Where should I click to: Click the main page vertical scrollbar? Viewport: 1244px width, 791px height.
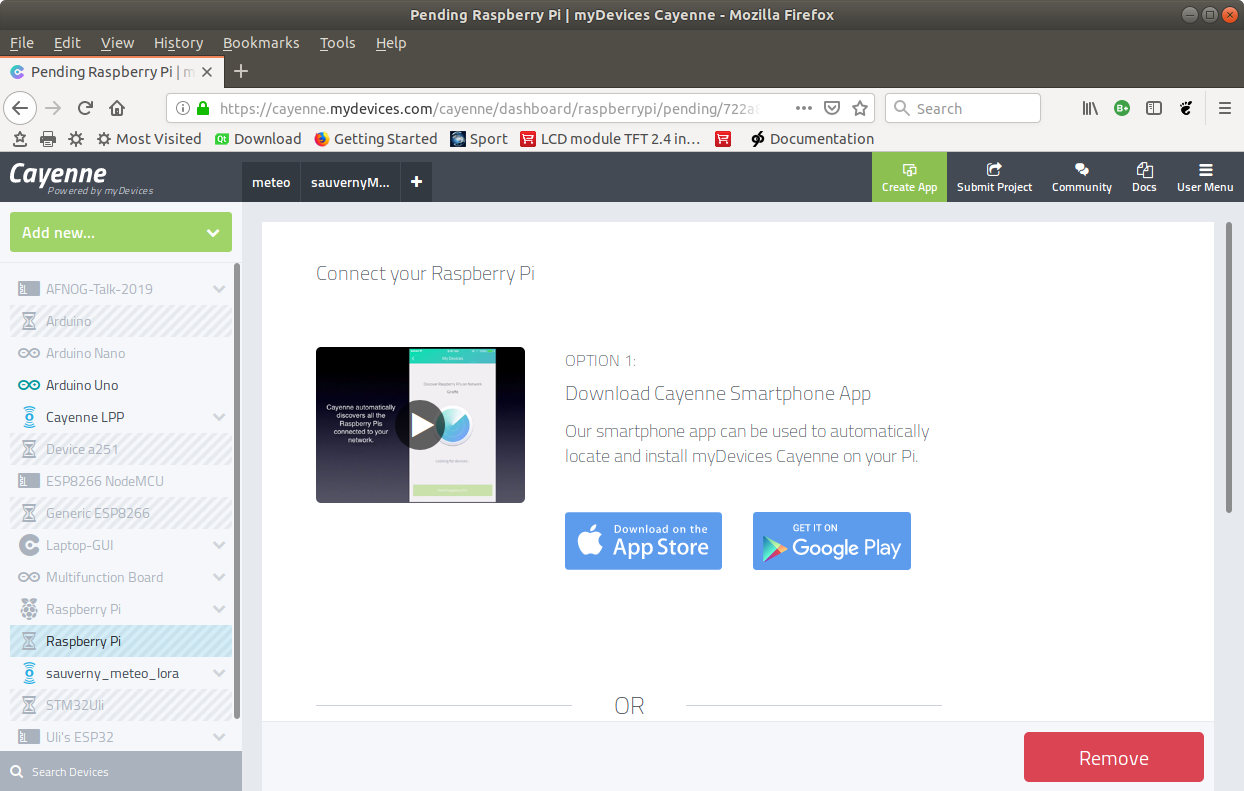1229,367
